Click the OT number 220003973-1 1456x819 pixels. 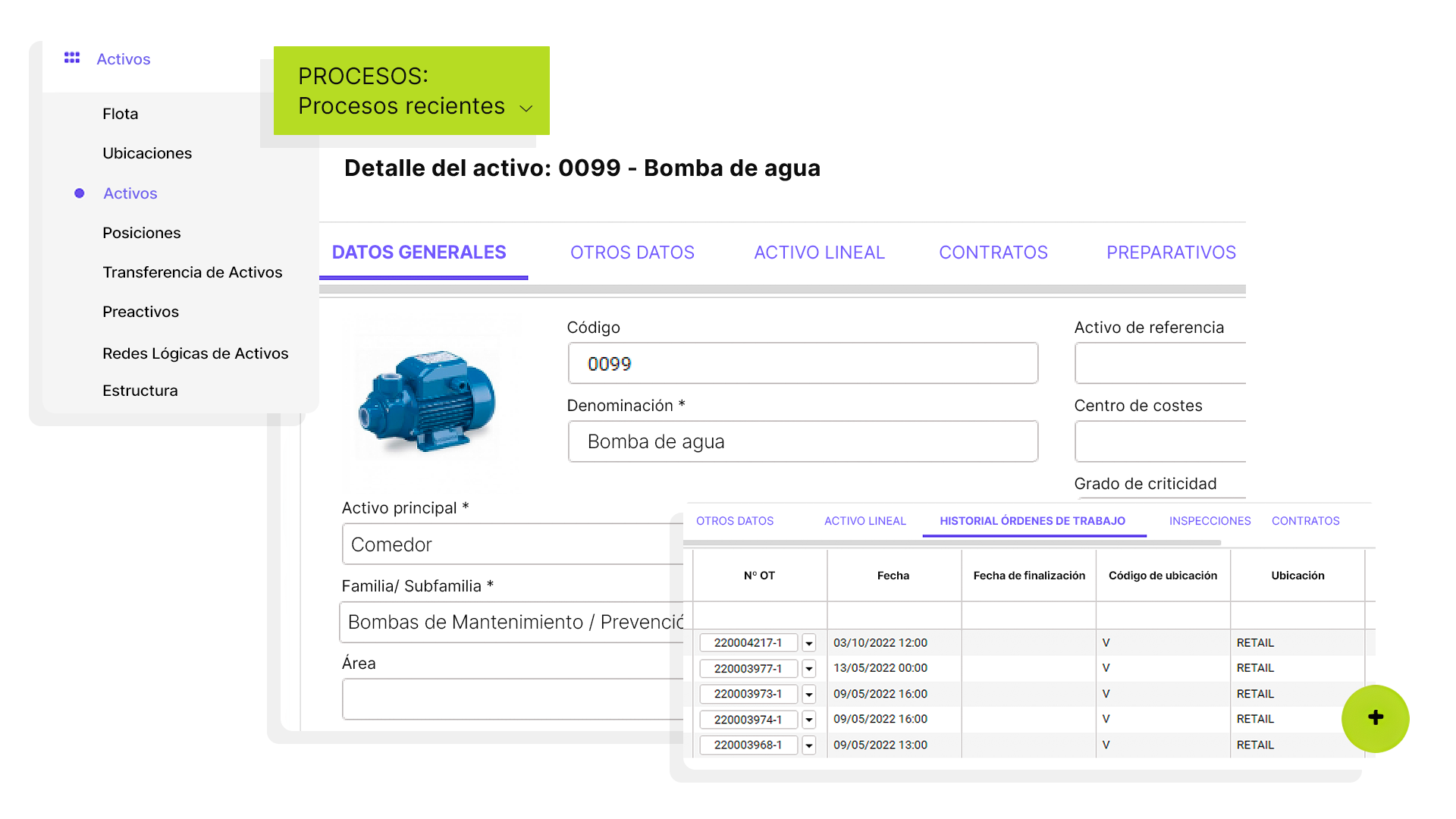[748, 694]
